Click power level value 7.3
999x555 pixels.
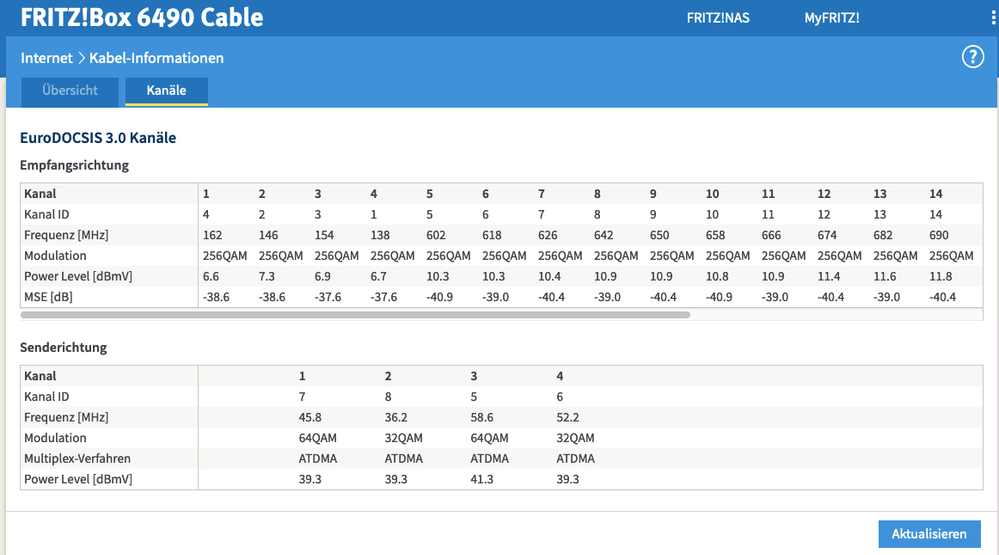pos(267,277)
